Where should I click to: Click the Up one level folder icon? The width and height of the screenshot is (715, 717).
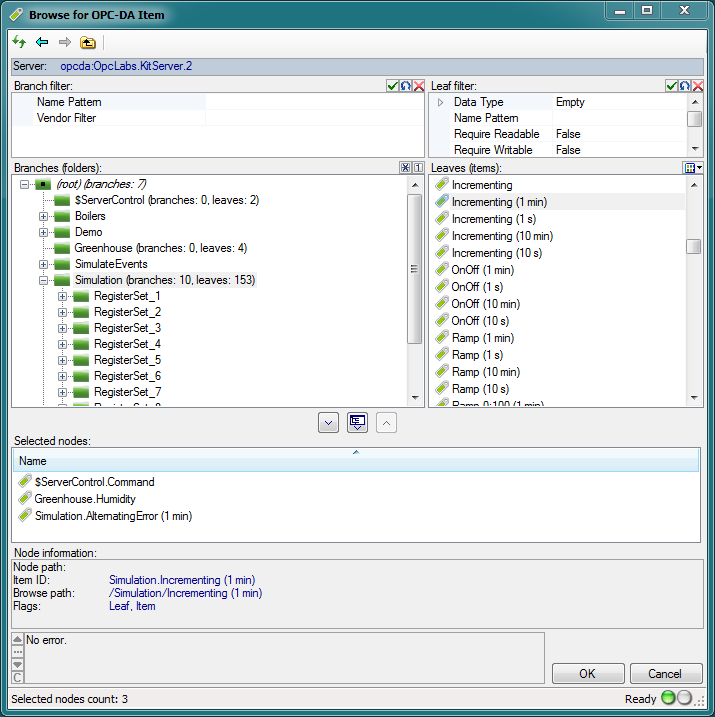[x=88, y=42]
